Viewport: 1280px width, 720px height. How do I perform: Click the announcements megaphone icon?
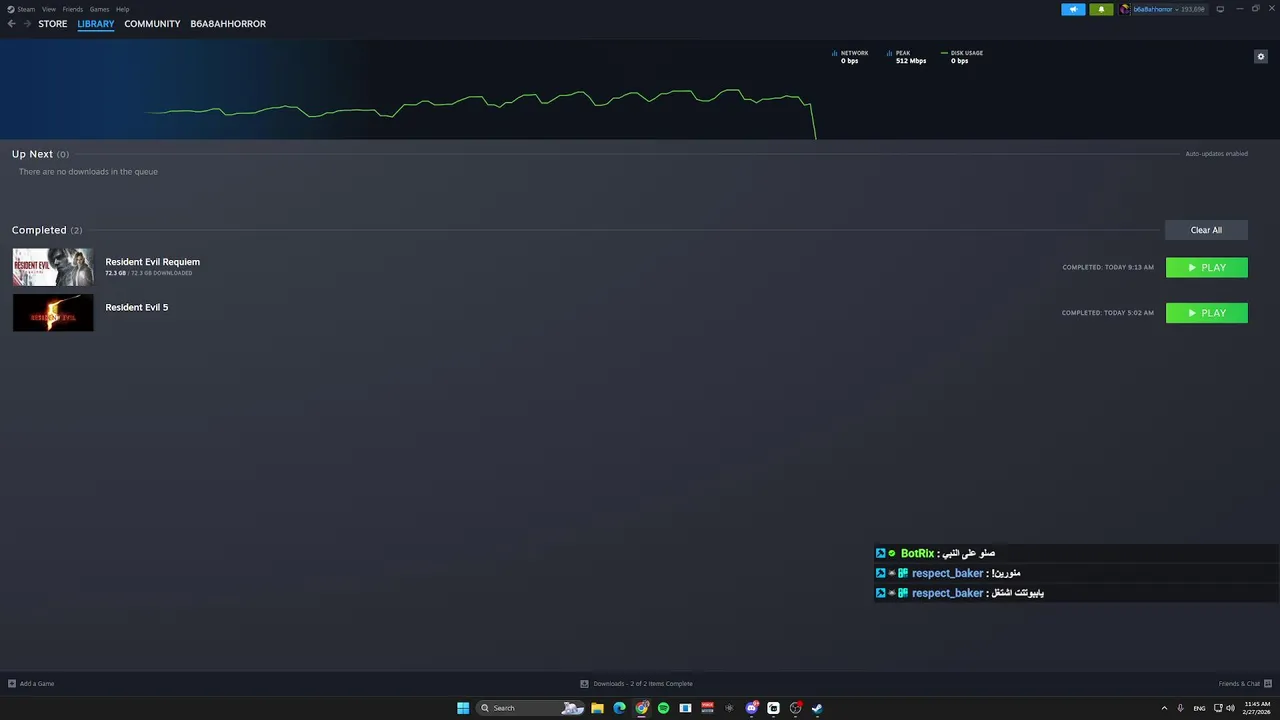click(x=1073, y=9)
